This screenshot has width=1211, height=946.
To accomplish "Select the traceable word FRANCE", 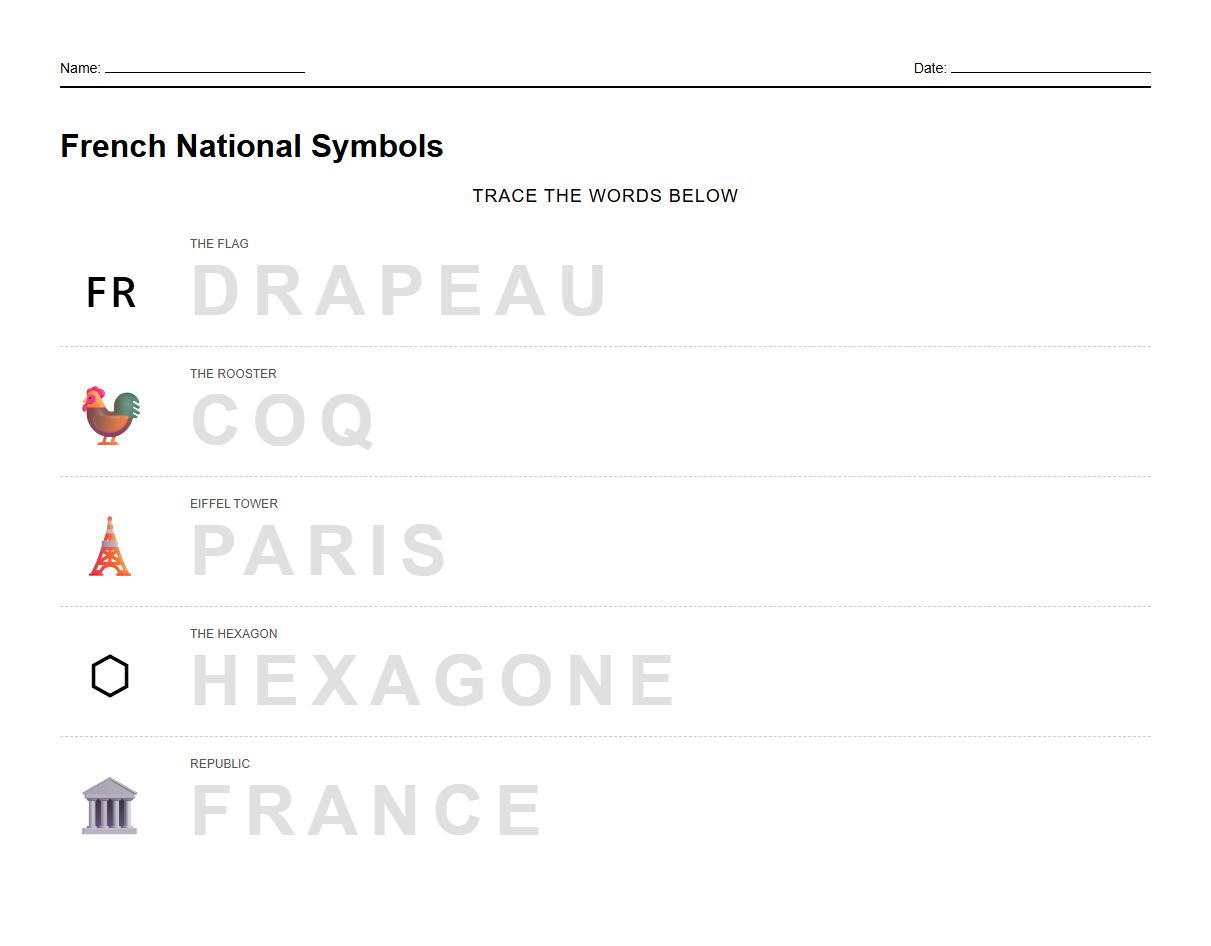I will pyautogui.click(x=366, y=810).
